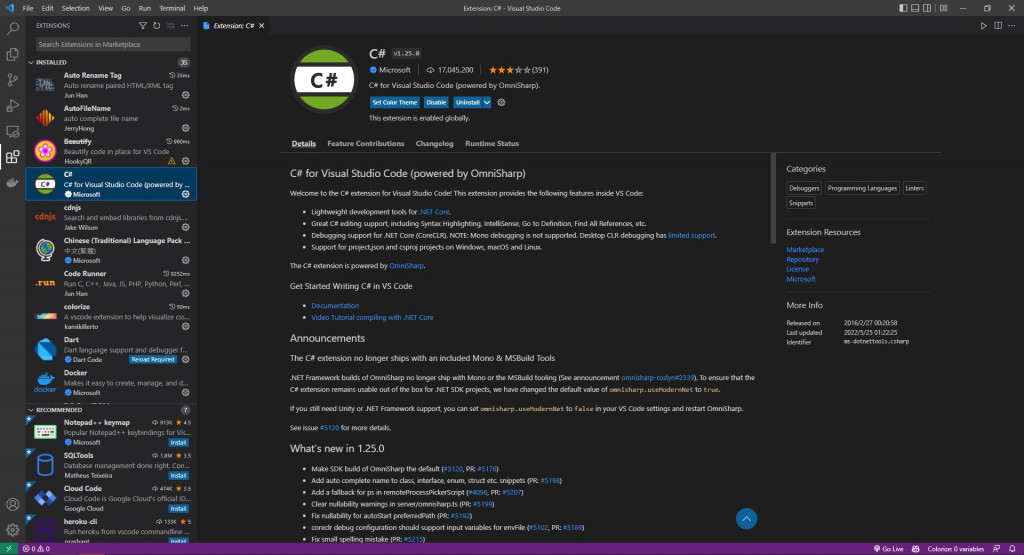Switch to the Runtime Status tab

[492, 144]
